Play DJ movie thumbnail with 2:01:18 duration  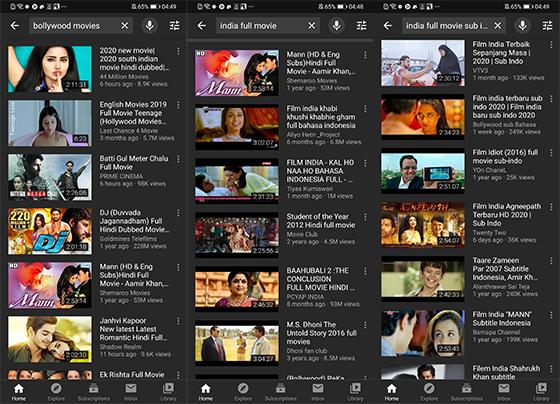pyautogui.click(x=50, y=231)
